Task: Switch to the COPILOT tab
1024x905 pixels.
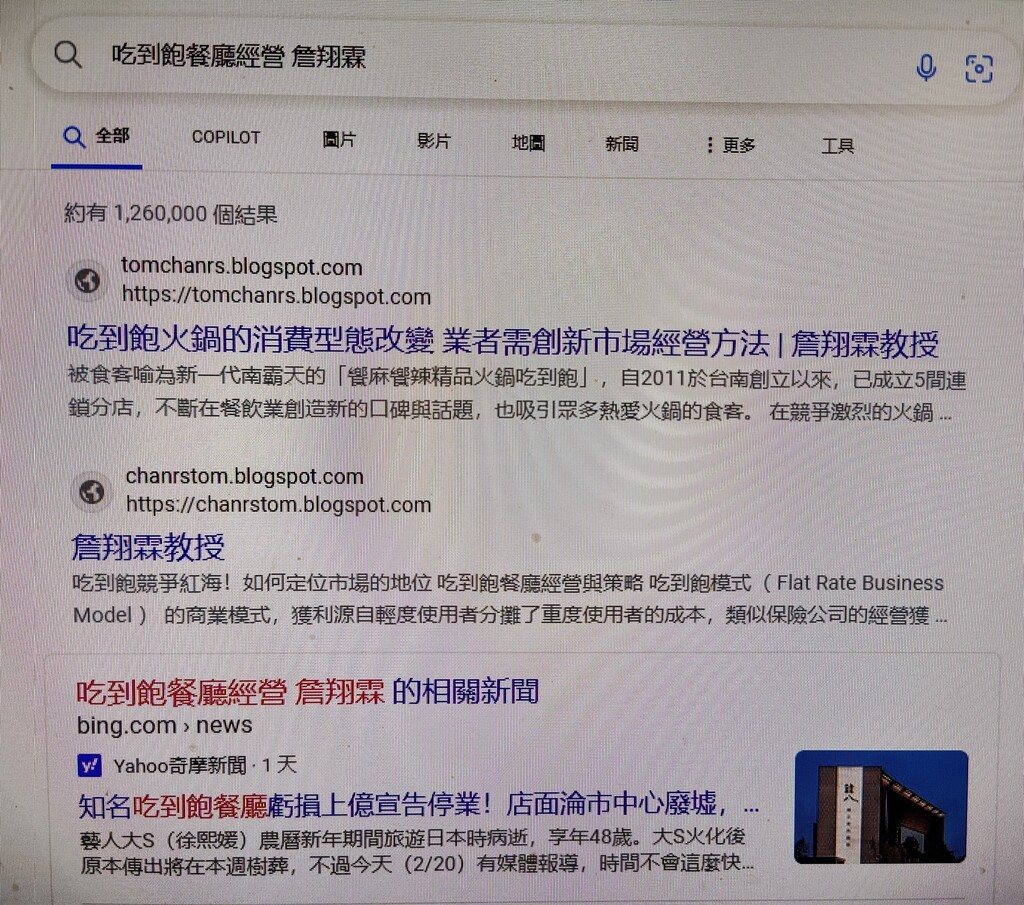Action: click(x=226, y=137)
